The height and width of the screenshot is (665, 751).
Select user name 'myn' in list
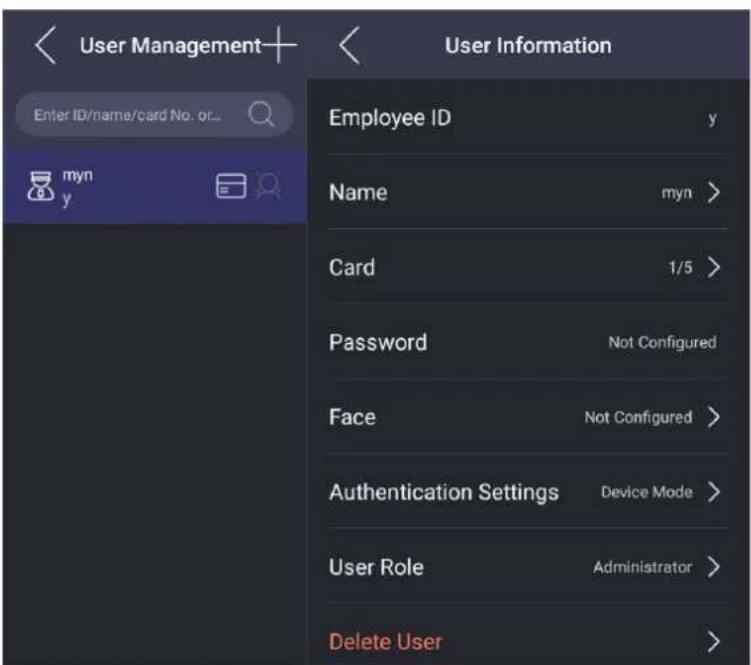pos(77,176)
